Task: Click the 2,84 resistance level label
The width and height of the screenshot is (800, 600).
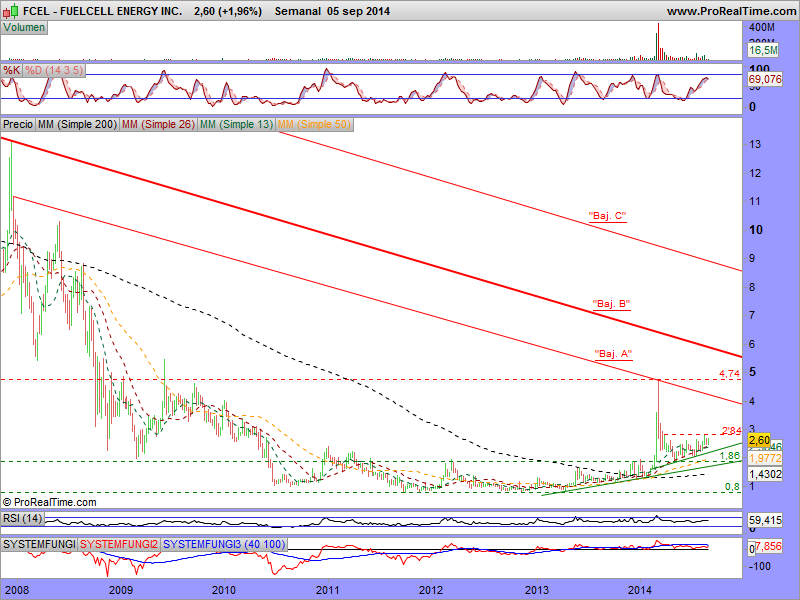Action: (x=732, y=431)
